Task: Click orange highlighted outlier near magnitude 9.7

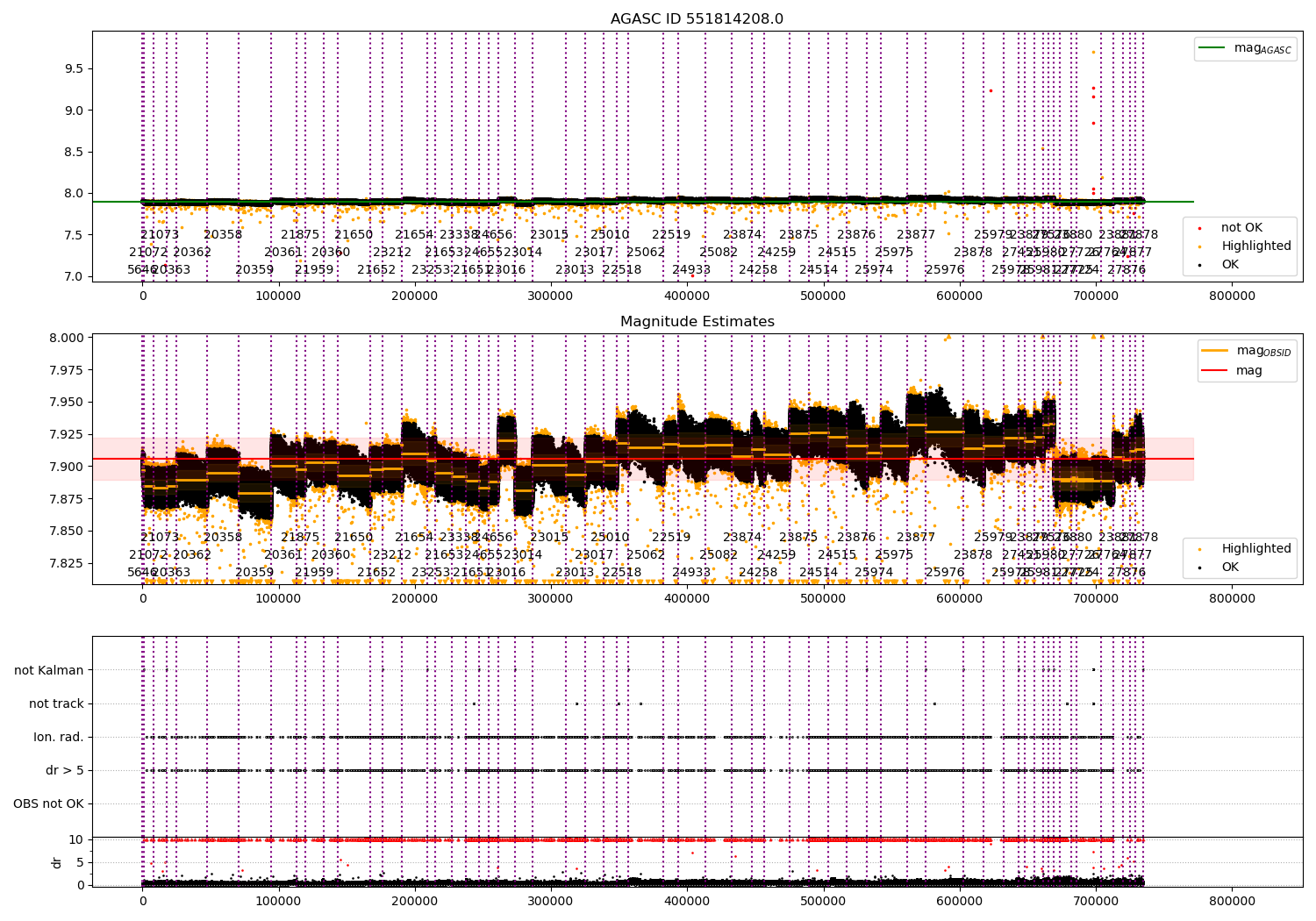Action: [1093, 52]
